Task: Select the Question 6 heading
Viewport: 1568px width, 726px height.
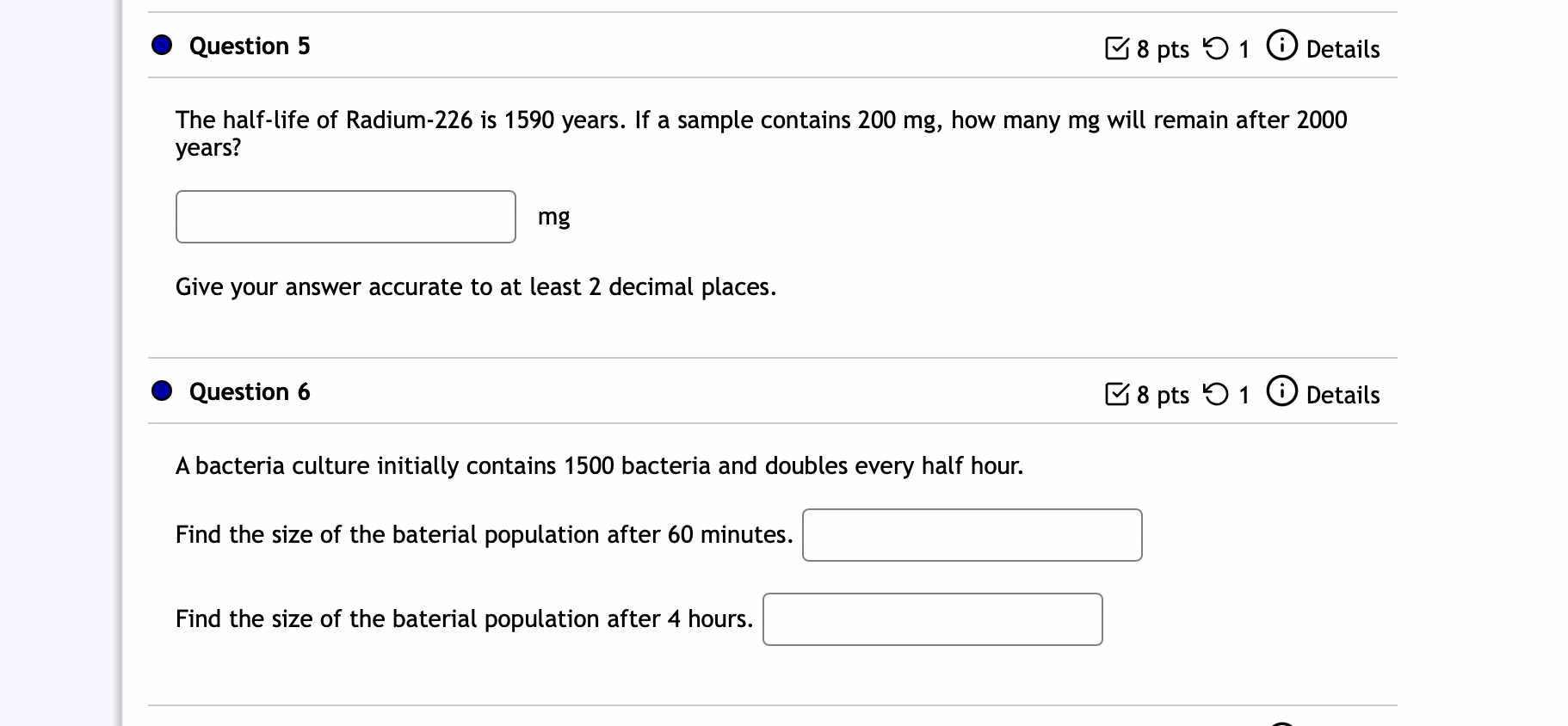Action: pyautogui.click(x=250, y=392)
